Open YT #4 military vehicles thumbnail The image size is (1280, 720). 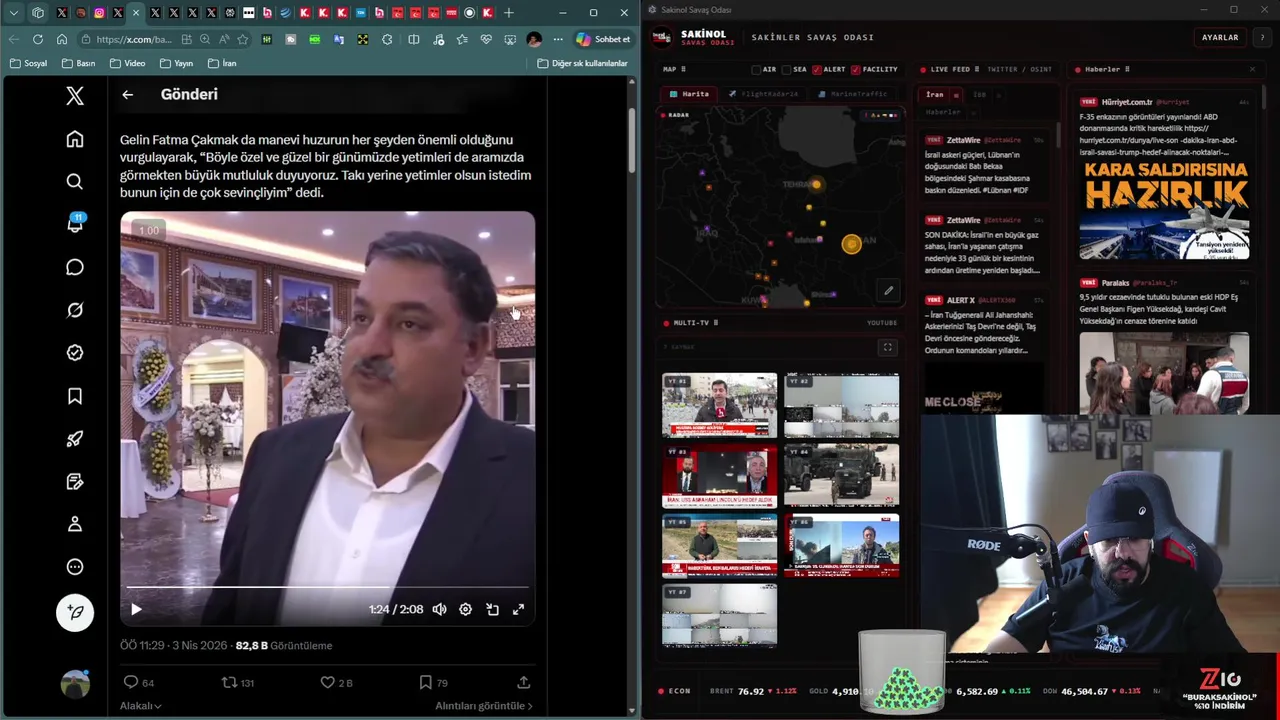(841, 476)
